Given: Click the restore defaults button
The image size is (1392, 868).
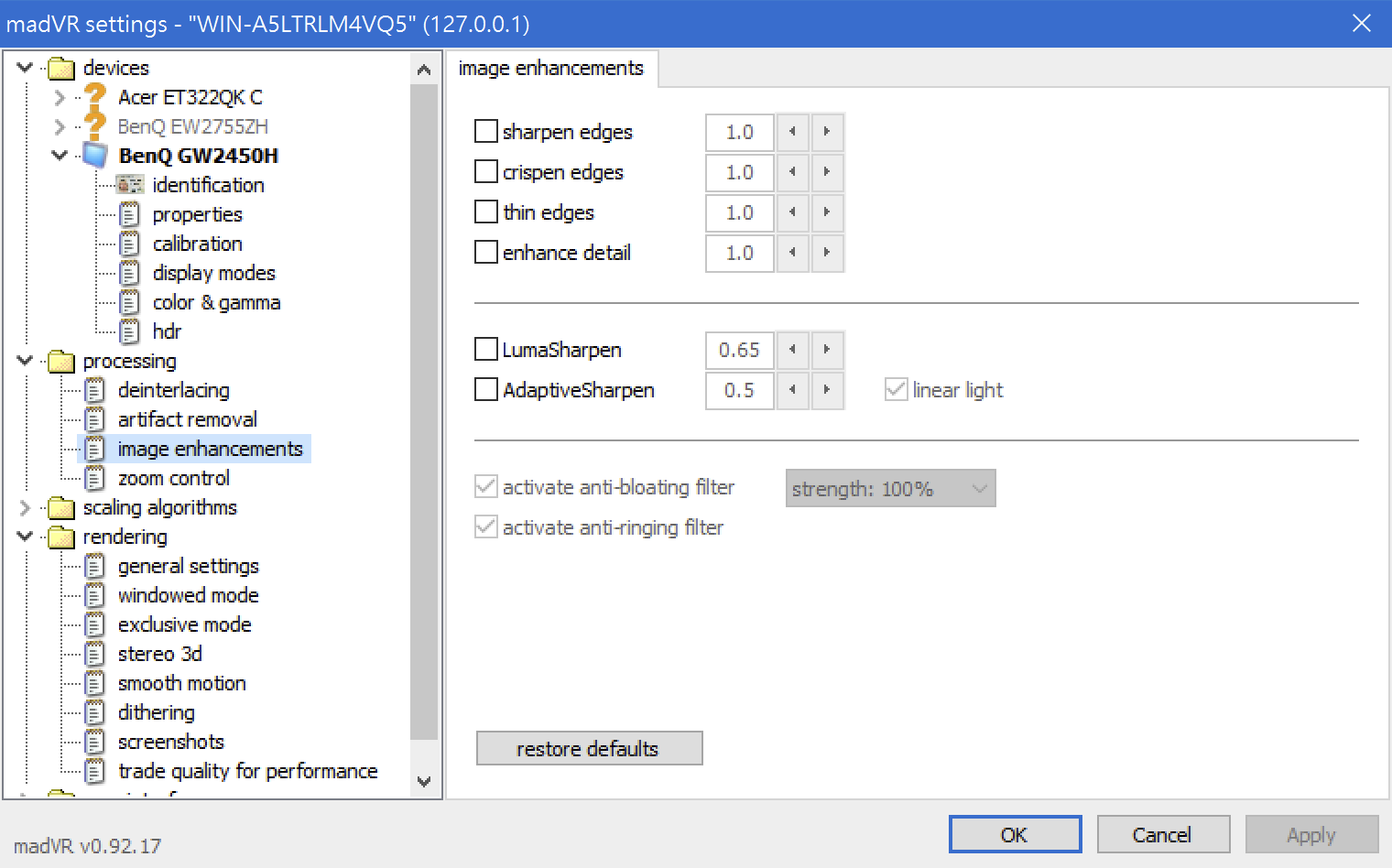Looking at the screenshot, I should point(589,748).
